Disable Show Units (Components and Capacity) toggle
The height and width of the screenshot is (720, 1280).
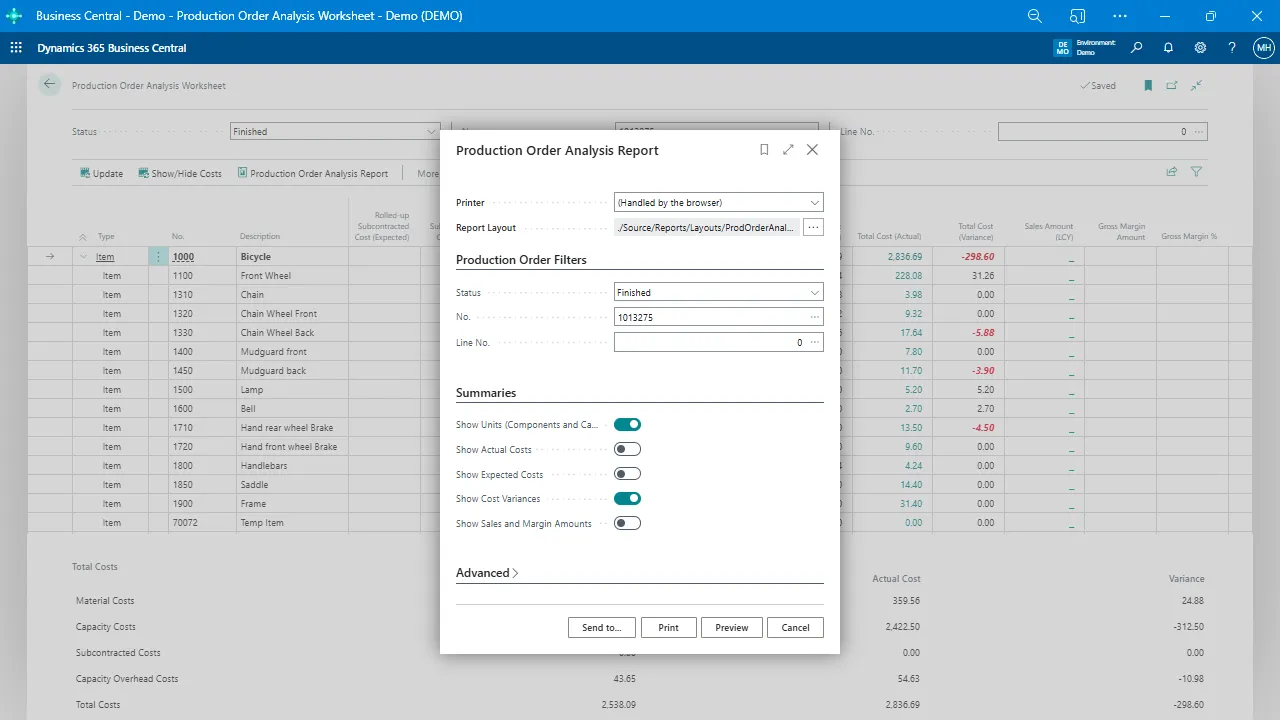click(x=627, y=425)
